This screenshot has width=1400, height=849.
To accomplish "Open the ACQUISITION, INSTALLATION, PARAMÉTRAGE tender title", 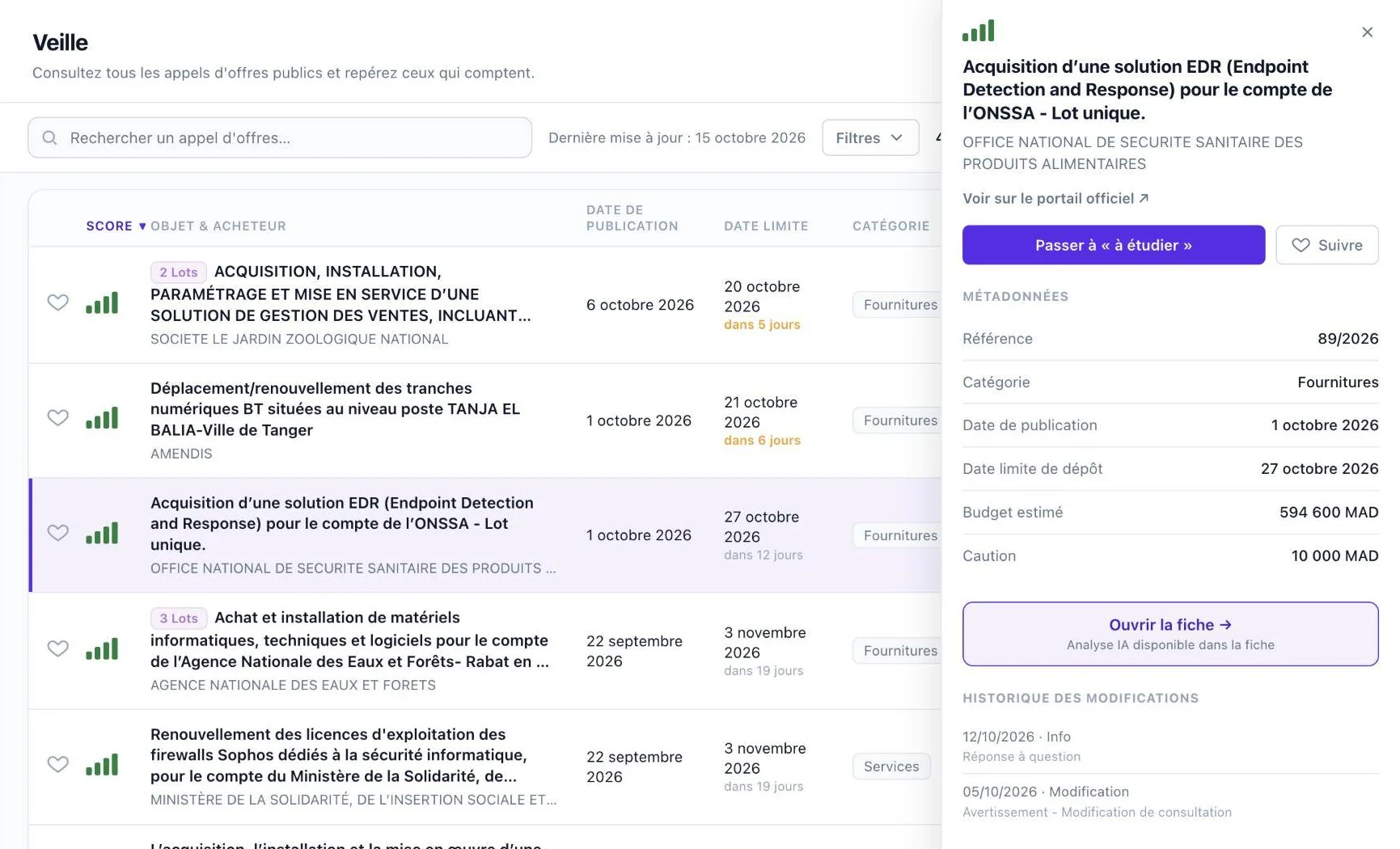I will tap(340, 294).
